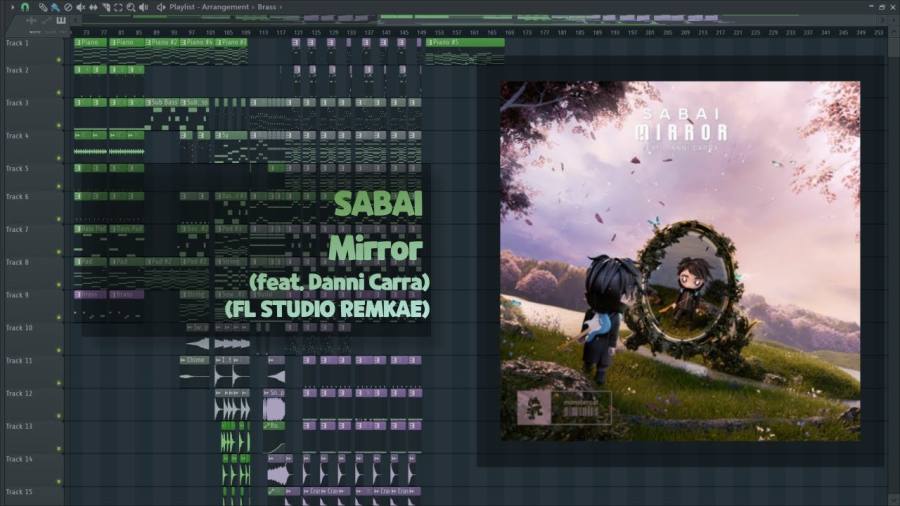Click bar 73 on the timeline ruler
This screenshot has height=506, width=900.
click(x=86, y=33)
